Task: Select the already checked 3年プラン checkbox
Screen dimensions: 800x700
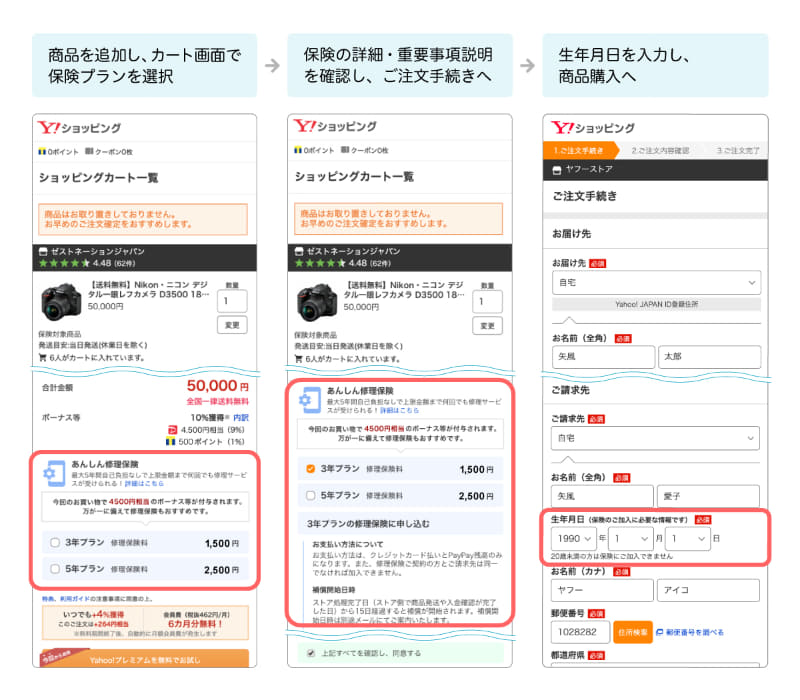Action: pyautogui.click(x=311, y=468)
